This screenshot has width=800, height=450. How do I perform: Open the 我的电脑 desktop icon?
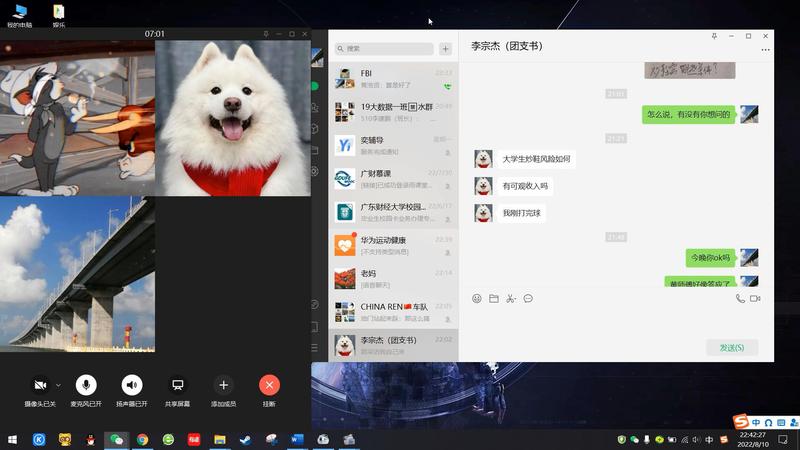(19, 16)
